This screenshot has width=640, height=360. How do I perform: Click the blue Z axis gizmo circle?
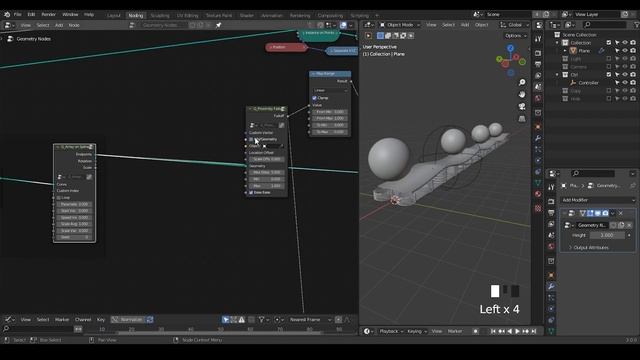[510, 48]
